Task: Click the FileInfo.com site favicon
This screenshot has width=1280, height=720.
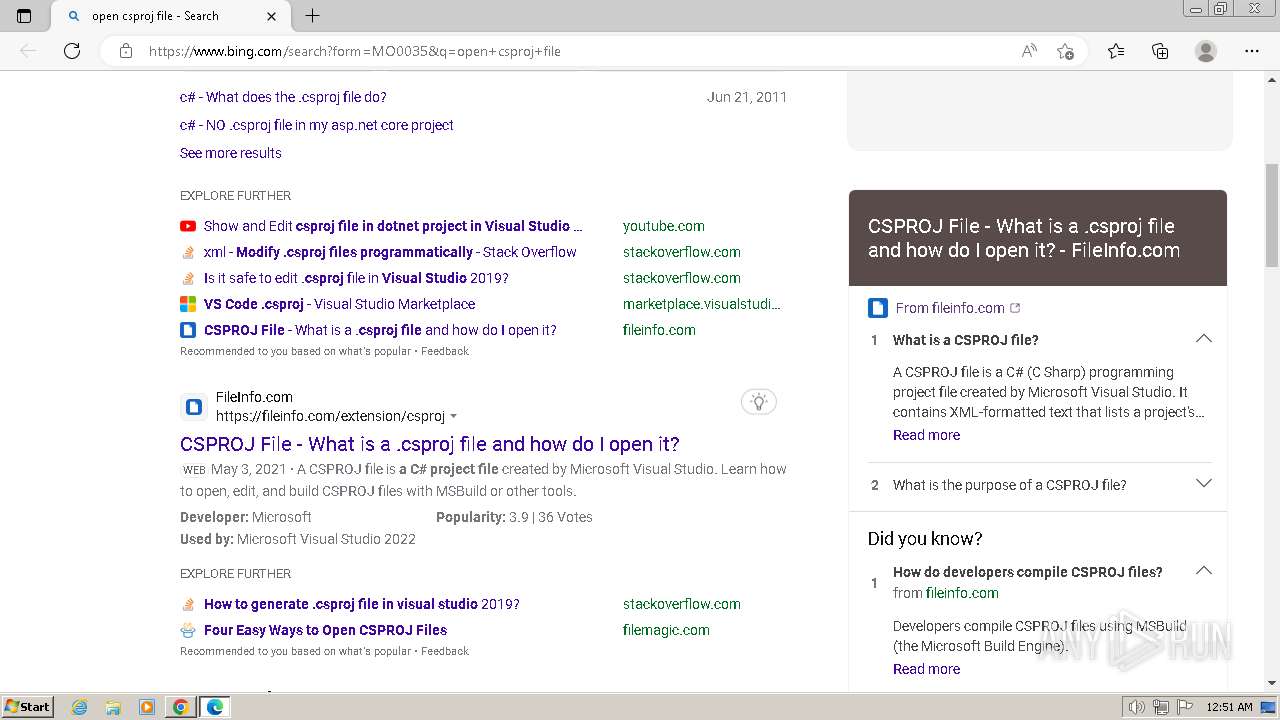Action: click(x=194, y=407)
